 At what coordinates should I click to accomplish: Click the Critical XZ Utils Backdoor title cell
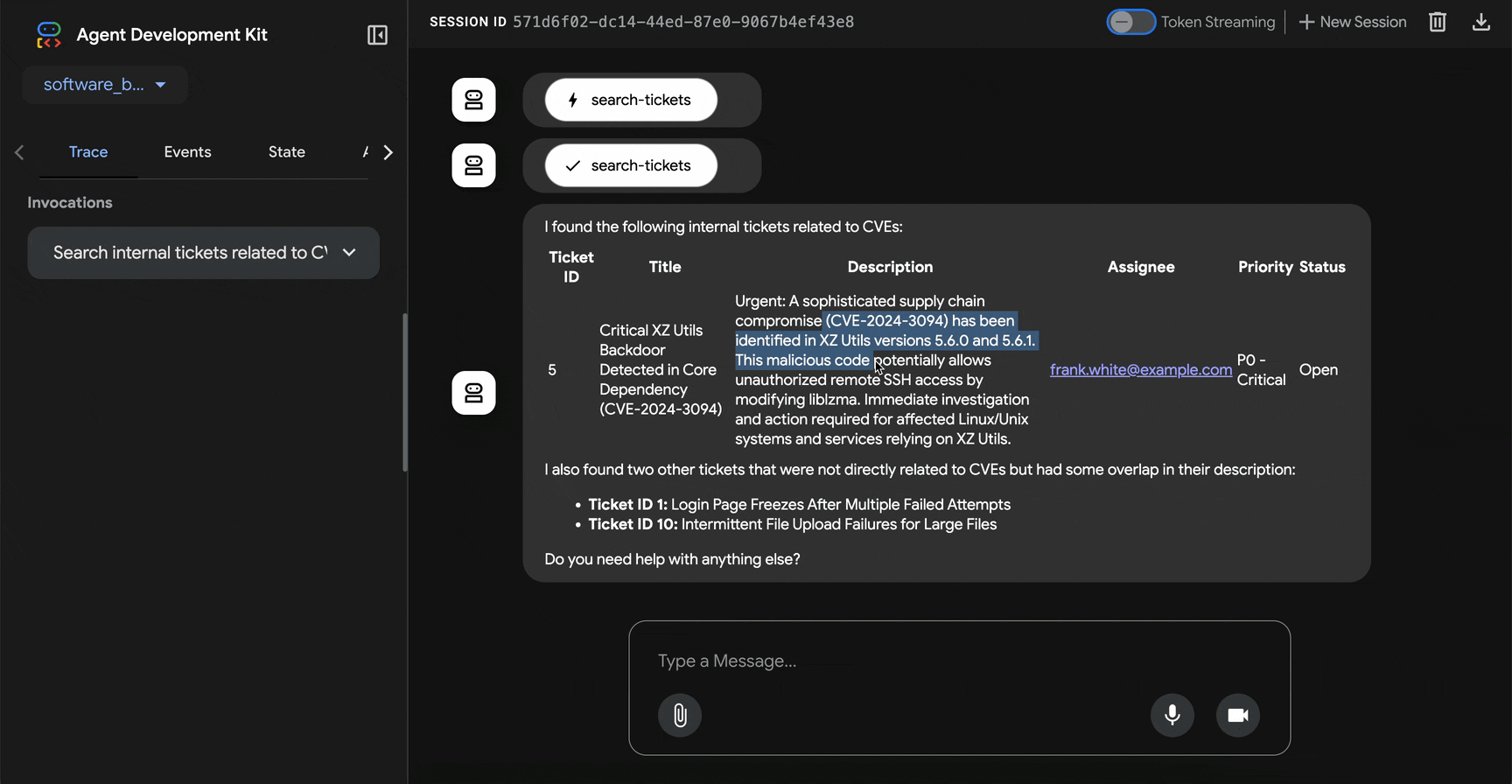pos(661,370)
